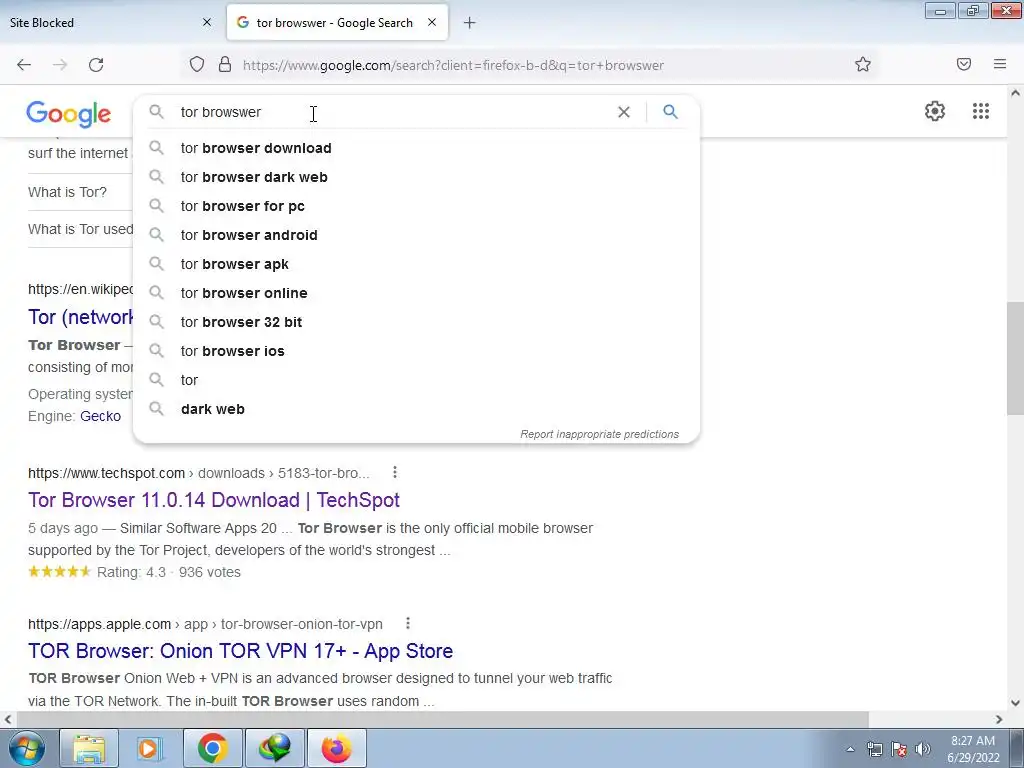This screenshot has width=1024, height=768.
Task: Choose suggestion tor browser download
Action: pos(416,148)
